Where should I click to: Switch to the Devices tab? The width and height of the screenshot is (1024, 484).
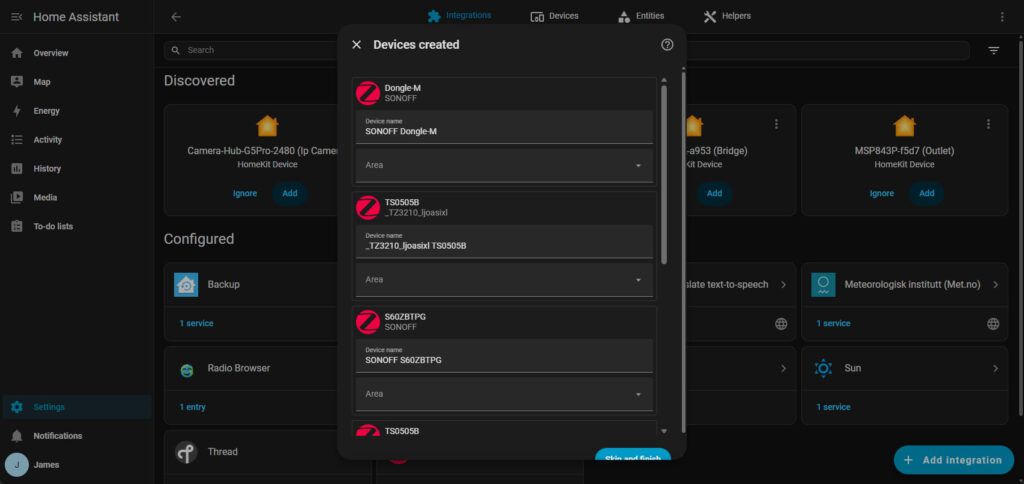click(554, 16)
